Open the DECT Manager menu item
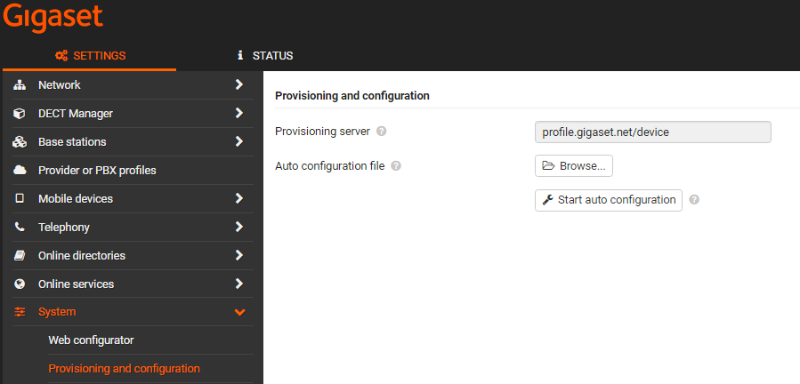Viewport: 800px width, 384px height. point(76,113)
